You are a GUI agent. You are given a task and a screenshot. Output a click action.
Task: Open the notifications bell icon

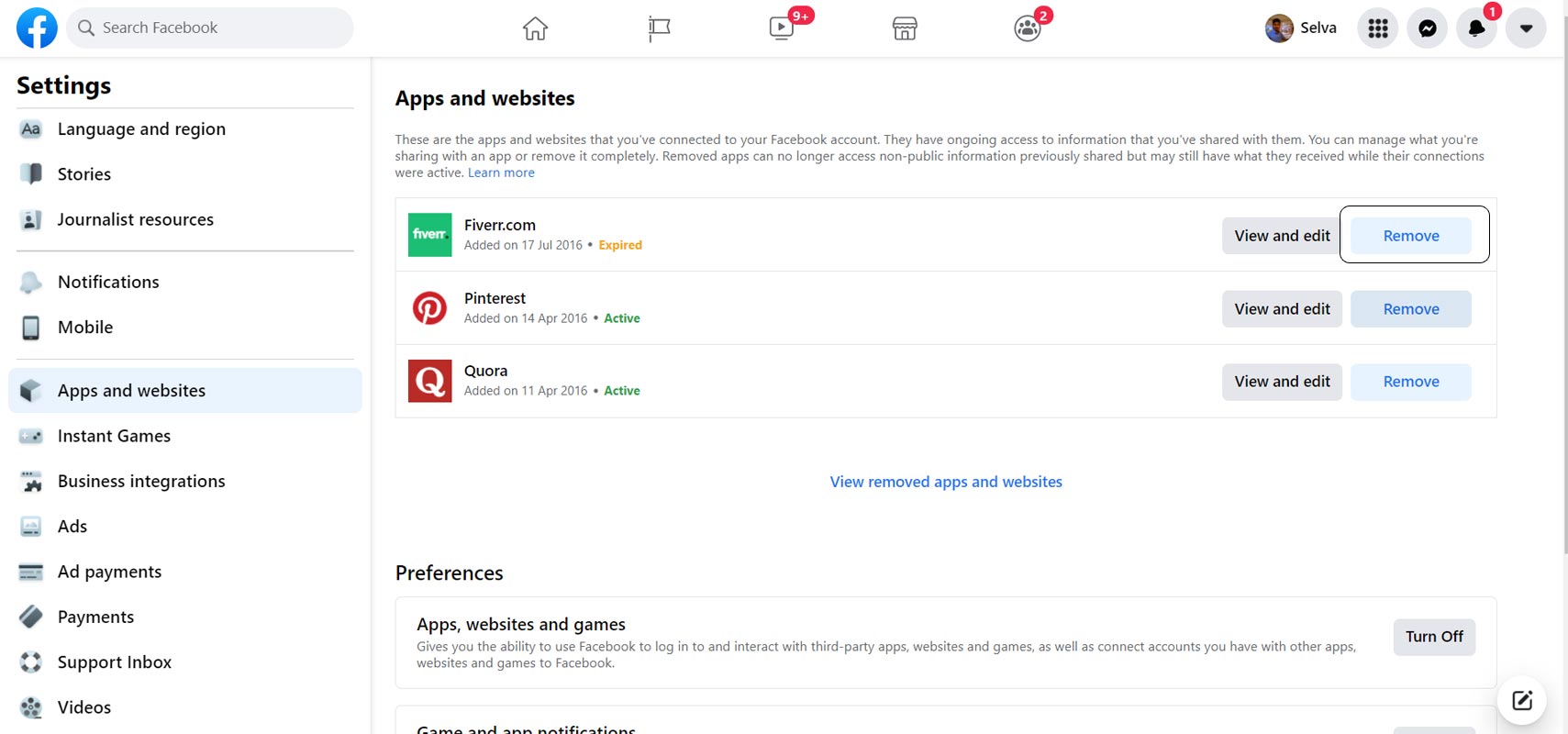pyautogui.click(x=1476, y=28)
